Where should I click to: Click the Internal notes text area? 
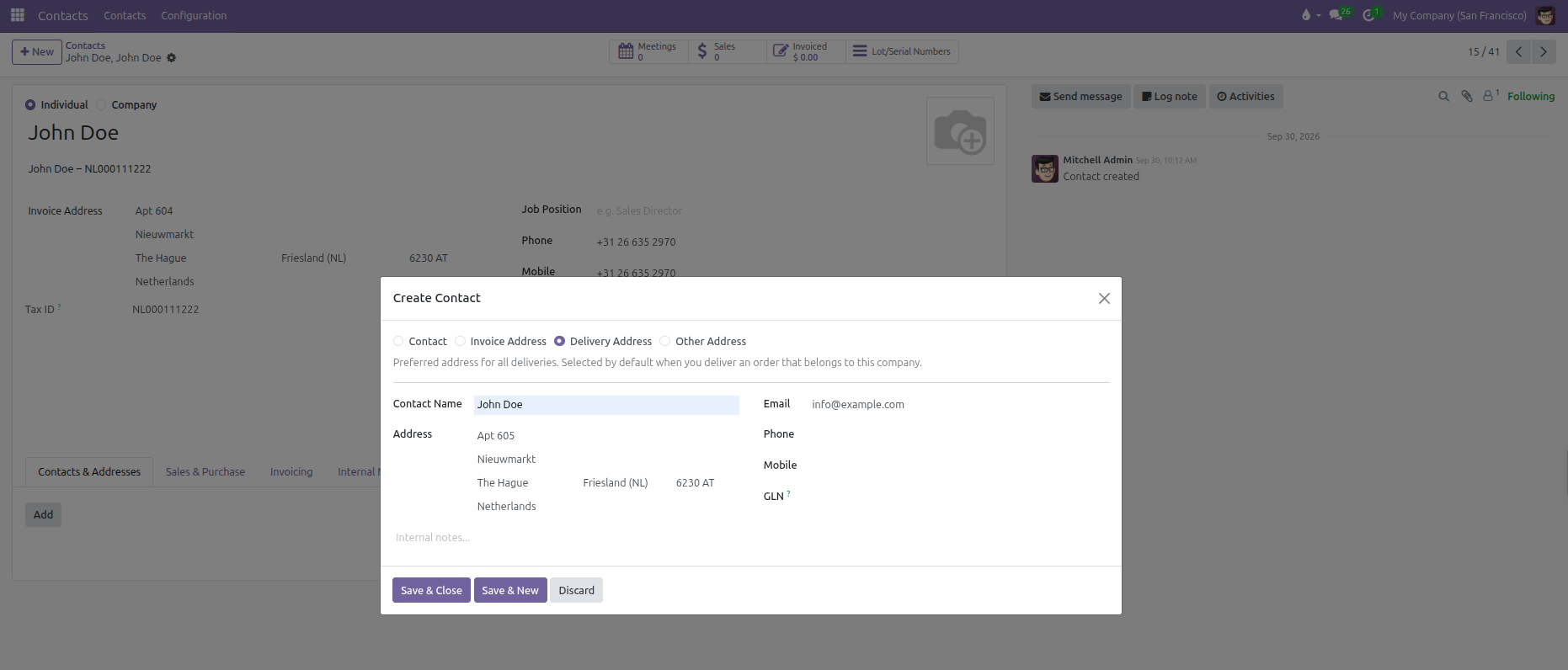[751, 538]
